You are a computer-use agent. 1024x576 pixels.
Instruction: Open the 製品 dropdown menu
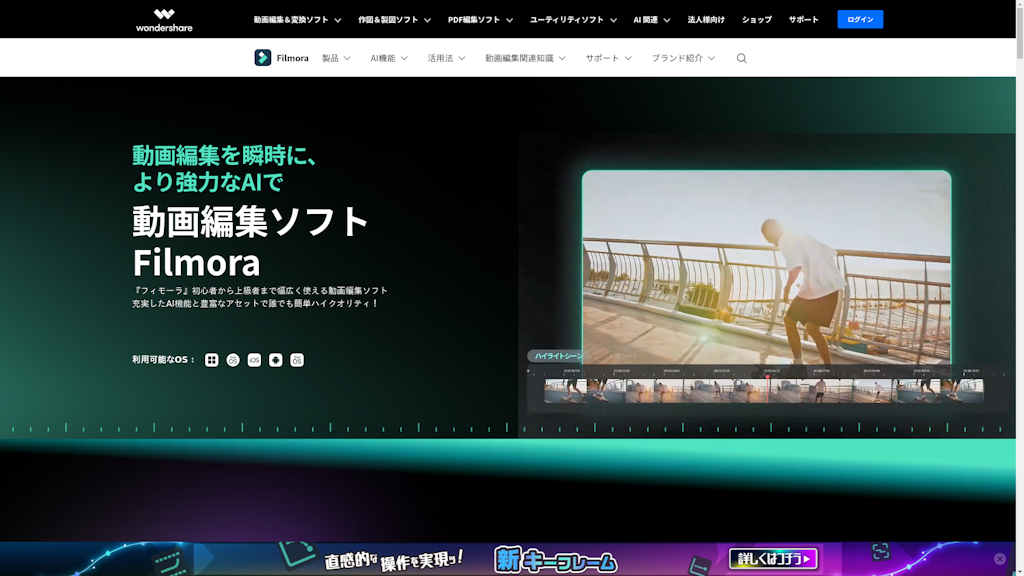point(336,58)
